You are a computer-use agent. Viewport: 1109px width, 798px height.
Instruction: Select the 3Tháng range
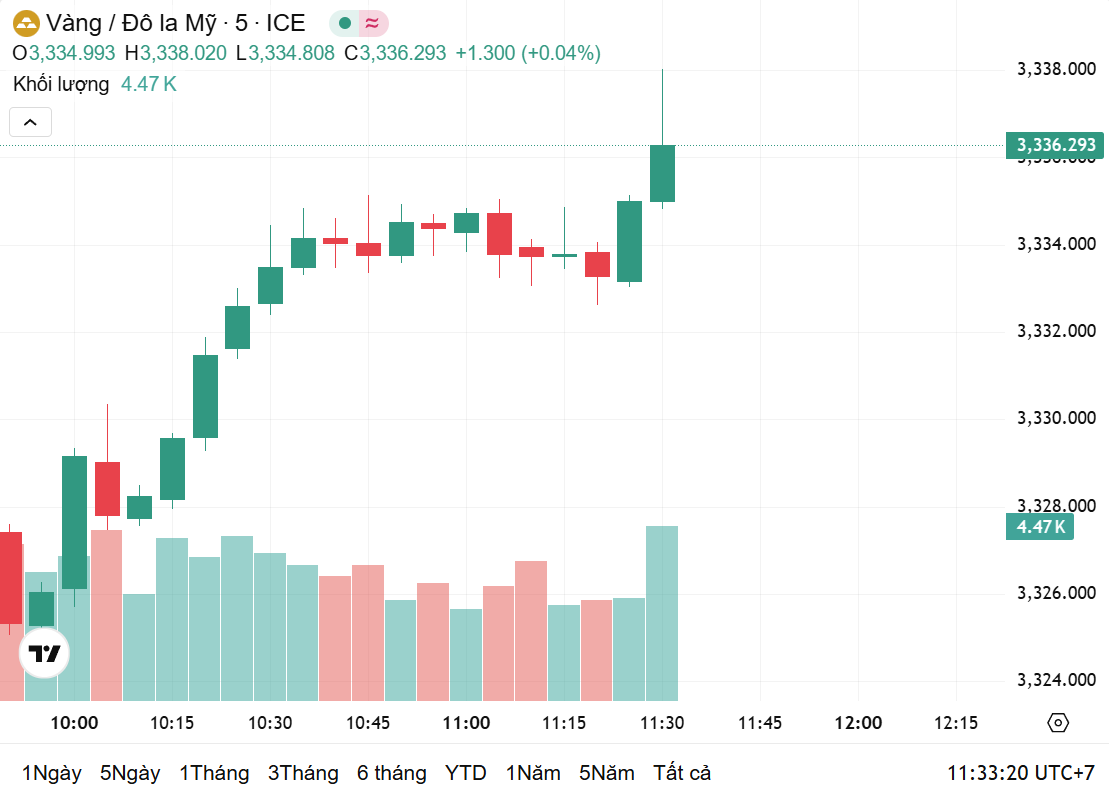click(303, 773)
